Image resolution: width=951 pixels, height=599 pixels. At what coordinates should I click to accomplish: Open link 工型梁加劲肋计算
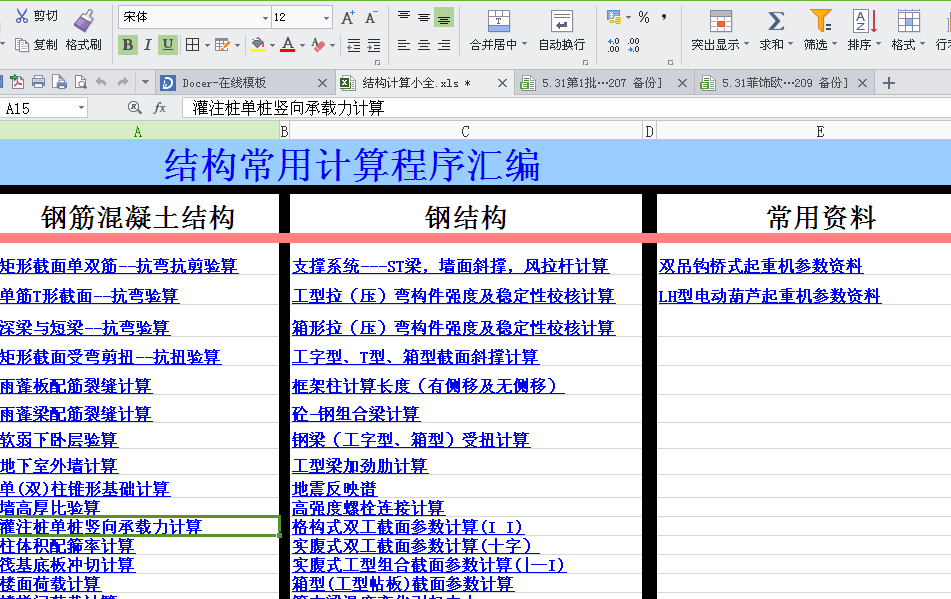[360, 466]
